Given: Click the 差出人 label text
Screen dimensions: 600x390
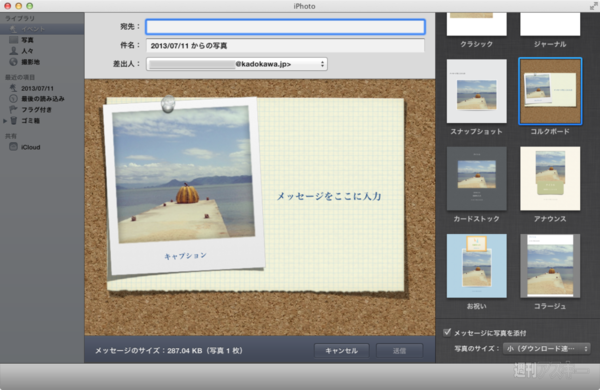Looking at the screenshot, I should click(x=126, y=64).
